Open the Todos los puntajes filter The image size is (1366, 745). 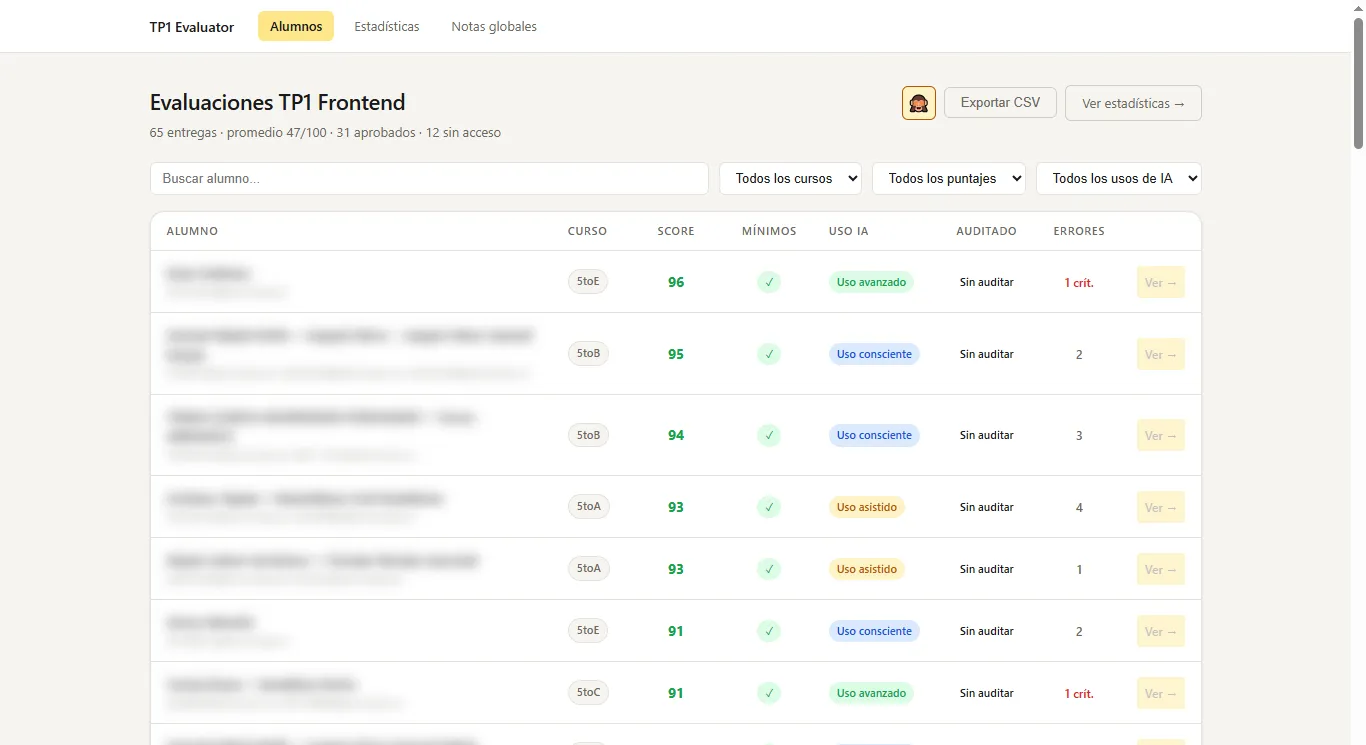pos(949,178)
